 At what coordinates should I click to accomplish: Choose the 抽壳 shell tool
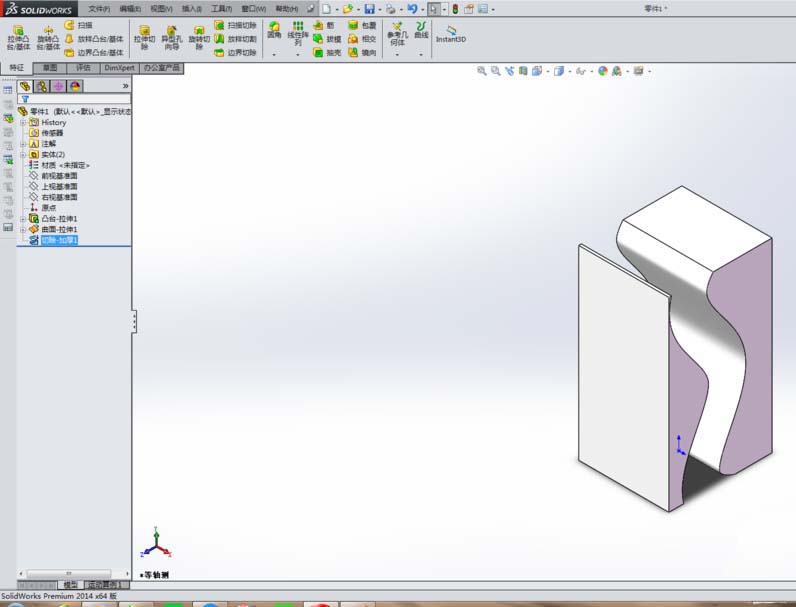pos(327,52)
